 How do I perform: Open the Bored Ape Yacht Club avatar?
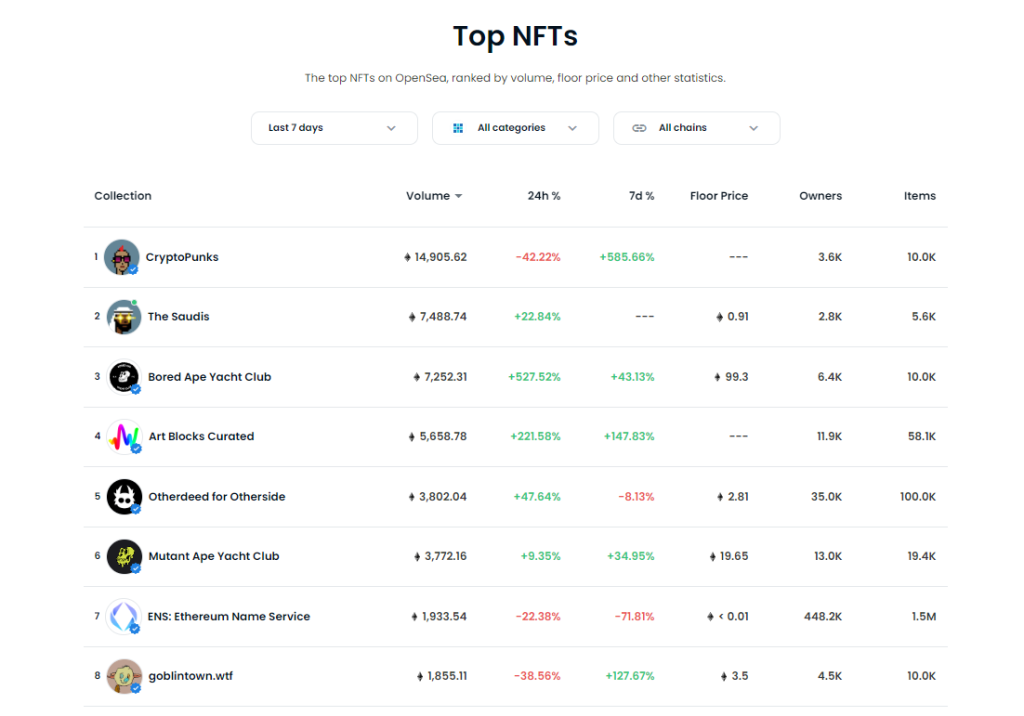124,377
